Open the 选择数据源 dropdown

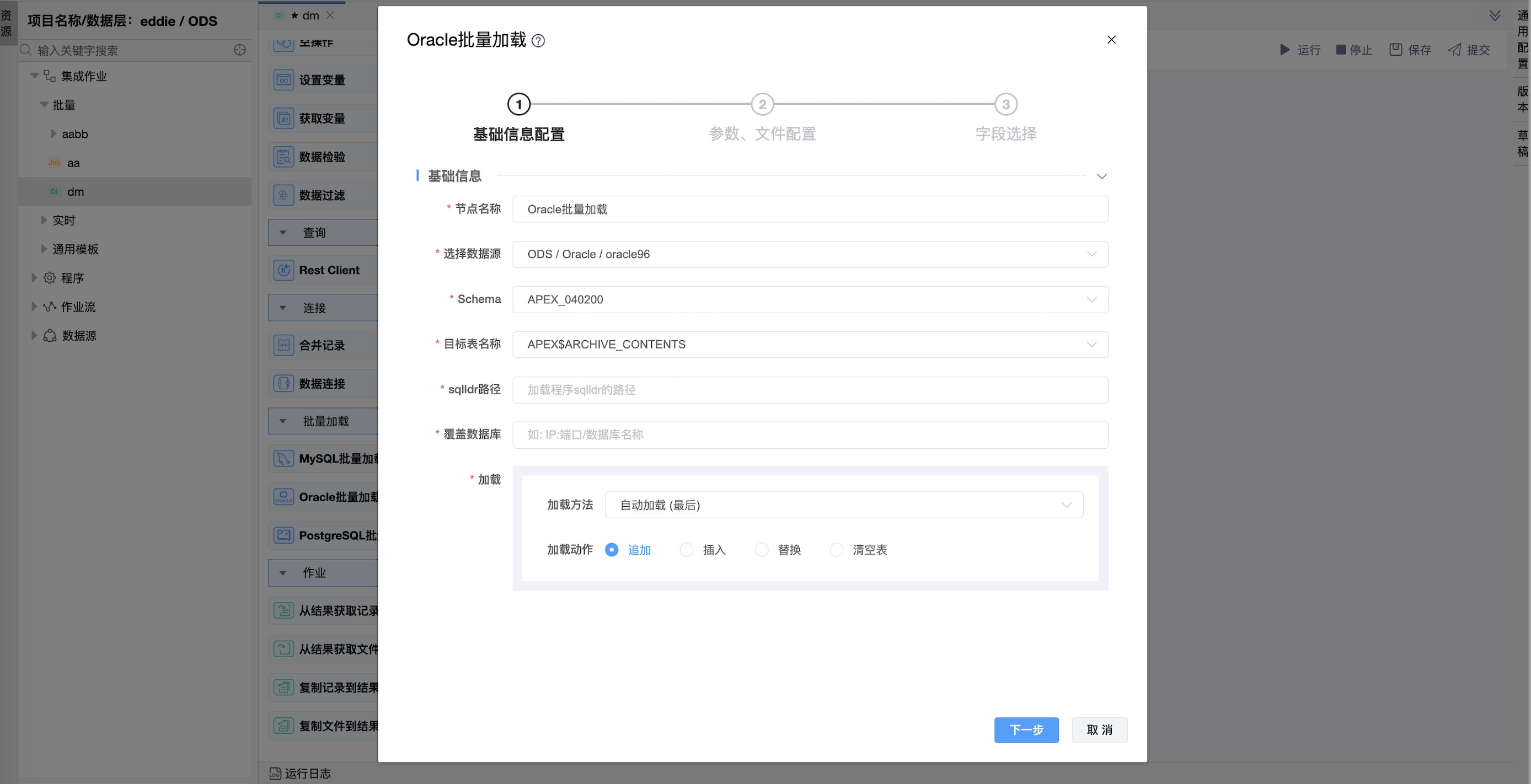(x=810, y=254)
